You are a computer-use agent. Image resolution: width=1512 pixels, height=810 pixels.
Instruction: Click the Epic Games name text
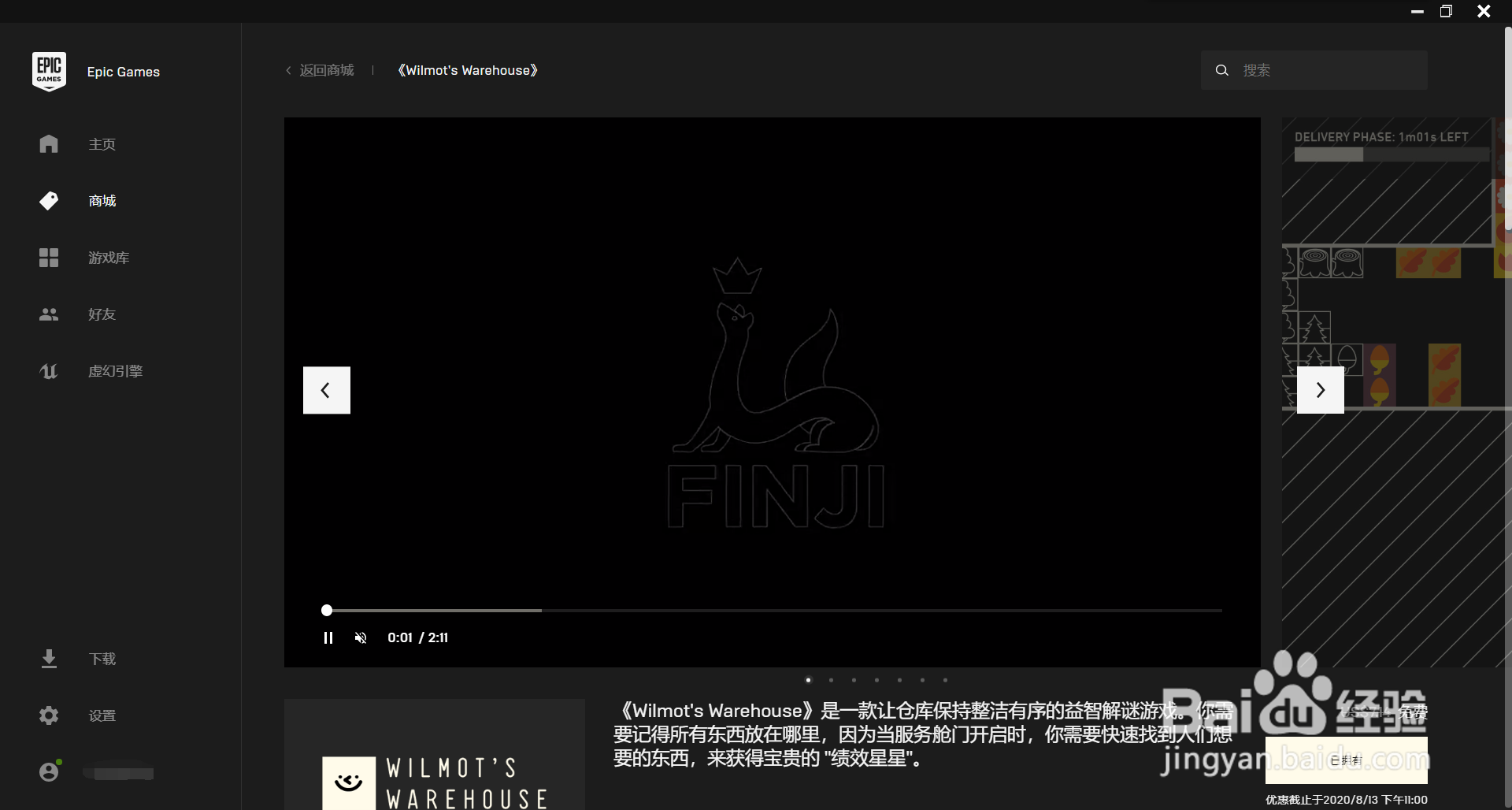[124, 72]
